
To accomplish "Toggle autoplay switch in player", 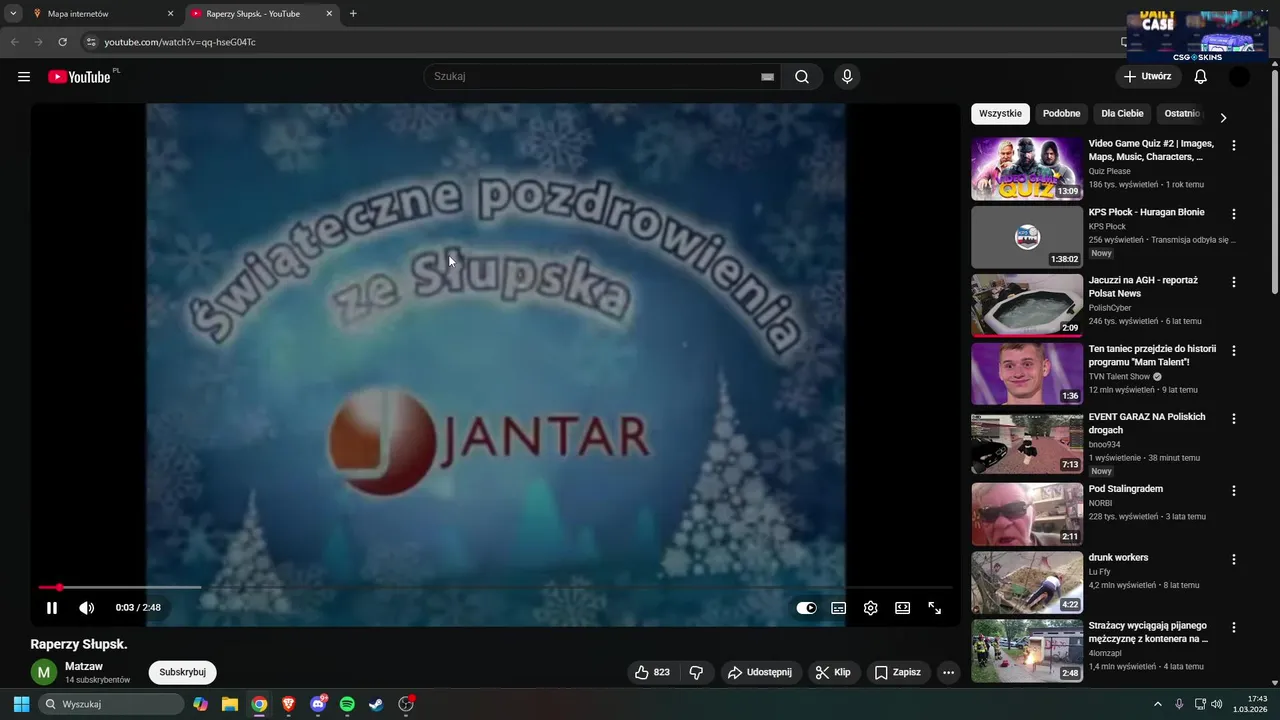I will (x=807, y=608).
